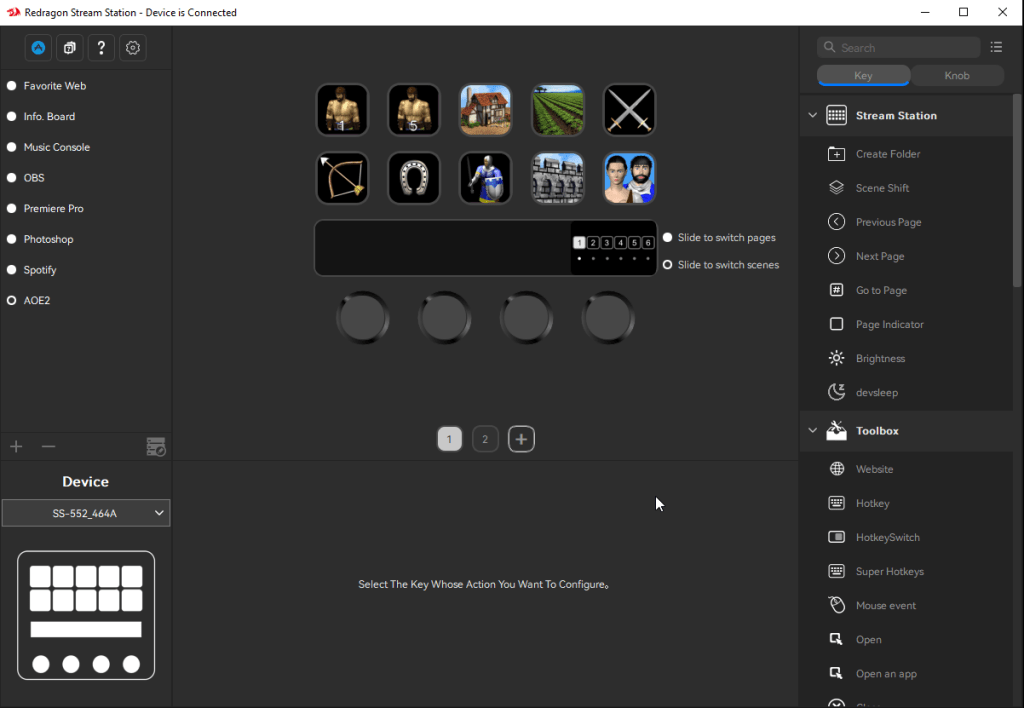This screenshot has height=708, width=1024.
Task: Add a new page with plus button
Action: (x=521, y=439)
